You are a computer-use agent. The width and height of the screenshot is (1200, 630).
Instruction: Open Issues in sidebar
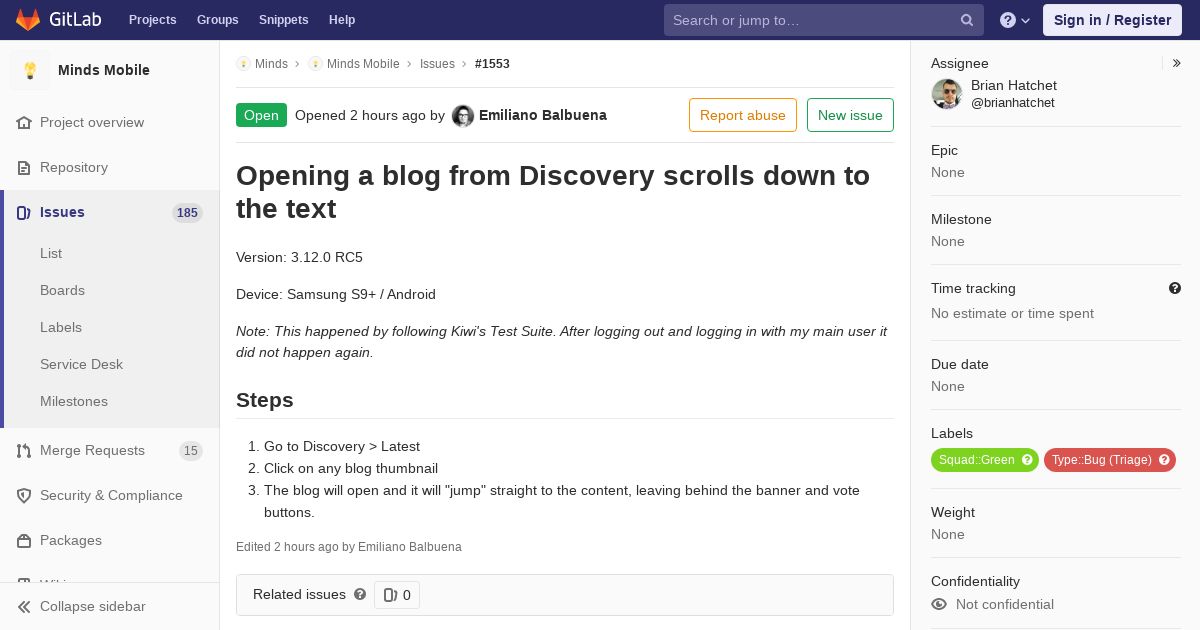[x=62, y=212]
